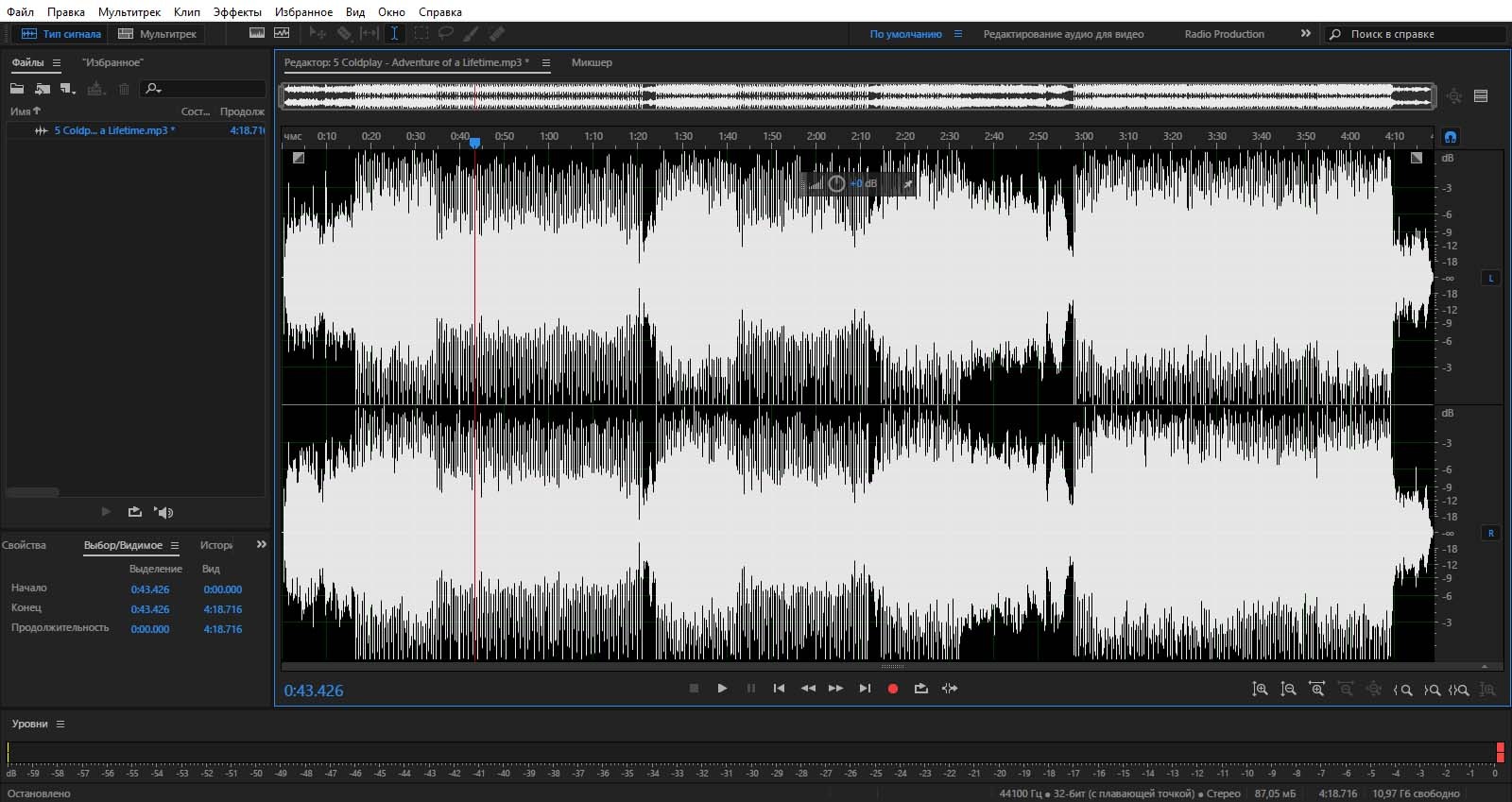Select the Razor tool in toolbar
The image size is (1512, 802).
tap(344, 33)
